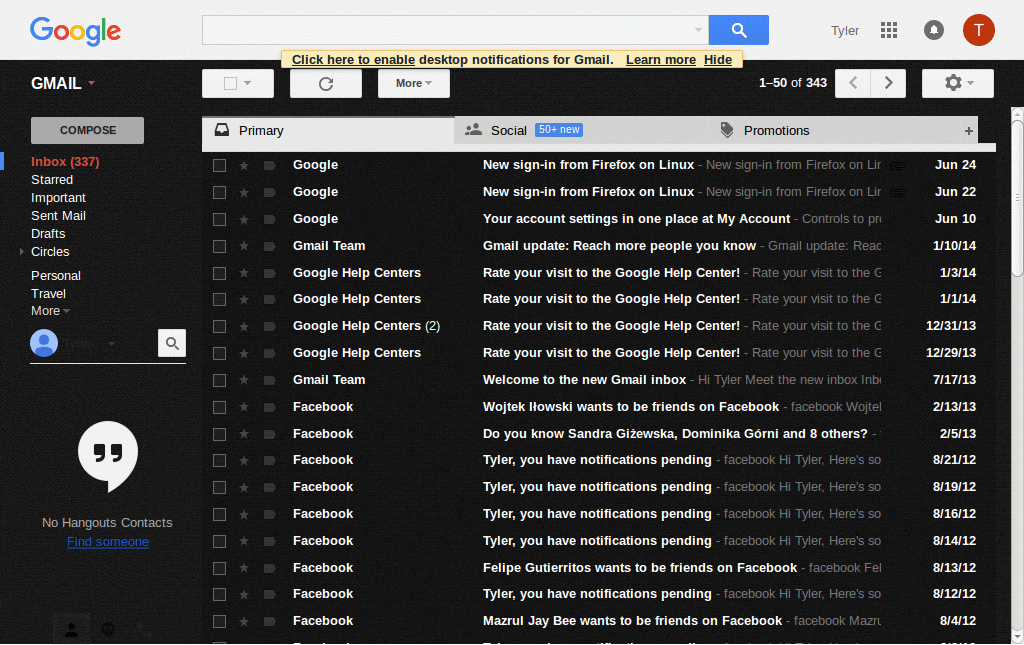Mark the Mazrul Jay Bee email important
Image resolution: width=1024 pixels, height=645 pixels.
click(270, 622)
